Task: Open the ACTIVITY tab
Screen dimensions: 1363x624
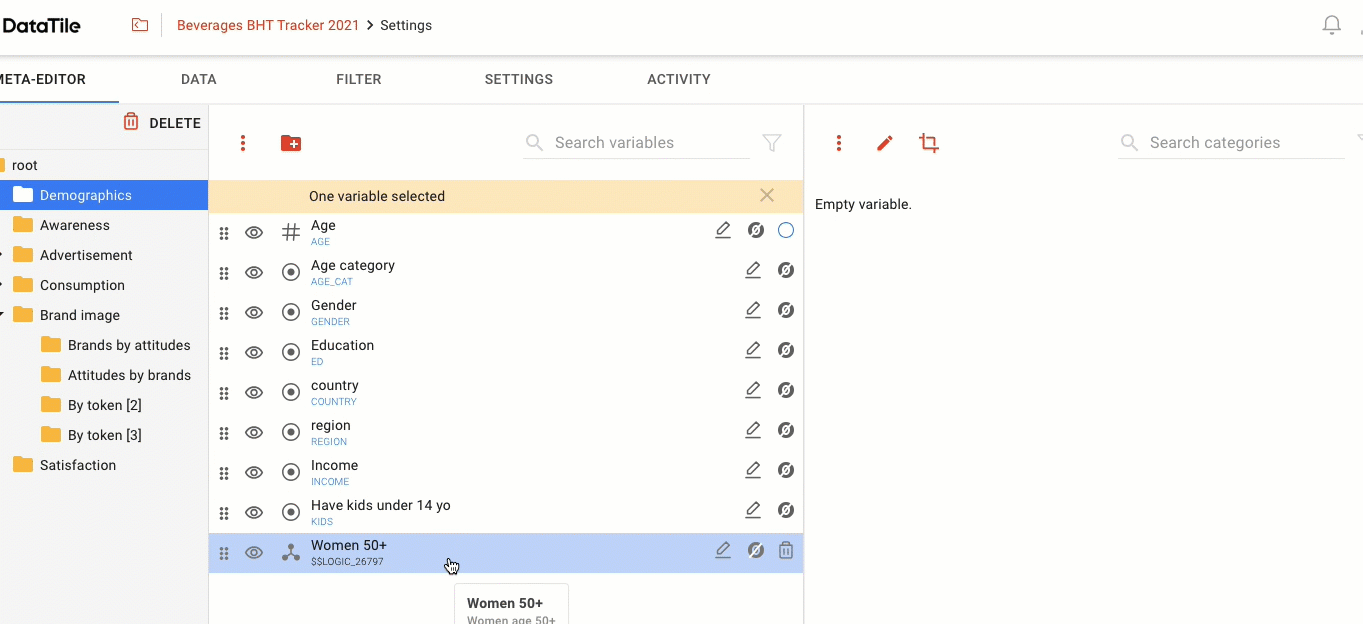Action: [678, 79]
